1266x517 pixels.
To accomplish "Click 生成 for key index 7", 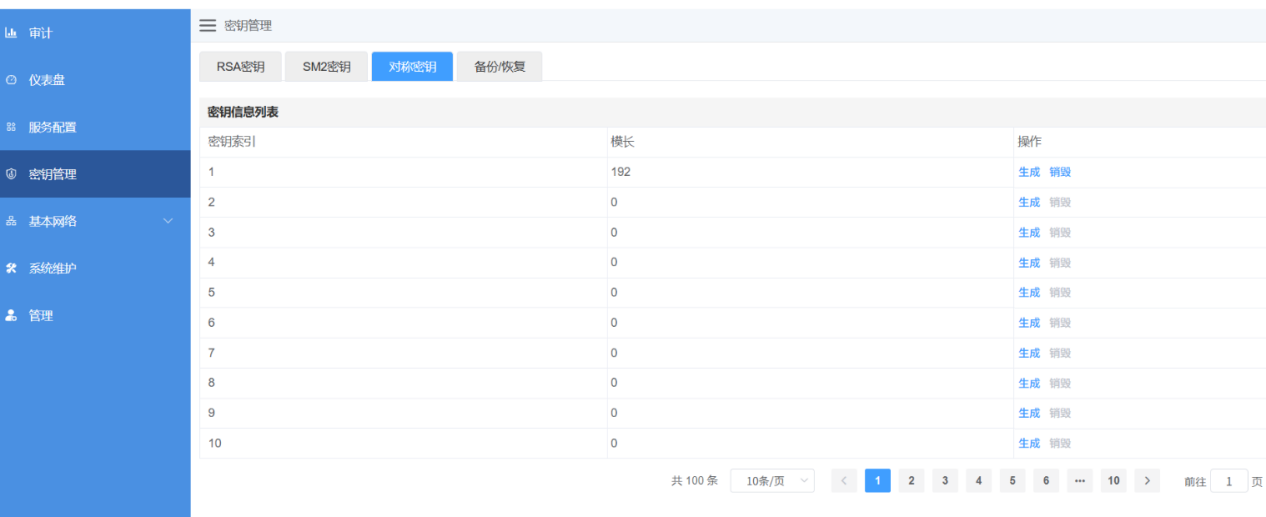I will [x=1029, y=352].
